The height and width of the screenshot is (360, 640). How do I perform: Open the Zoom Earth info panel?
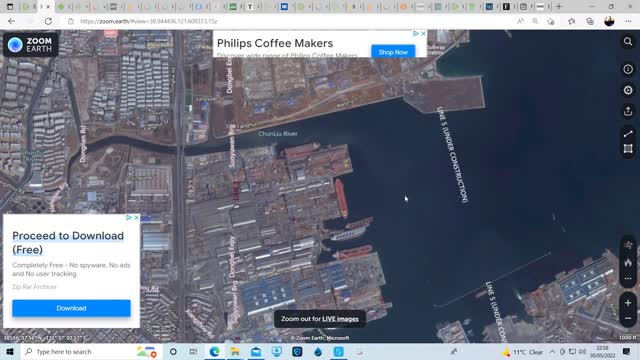pos(628,69)
